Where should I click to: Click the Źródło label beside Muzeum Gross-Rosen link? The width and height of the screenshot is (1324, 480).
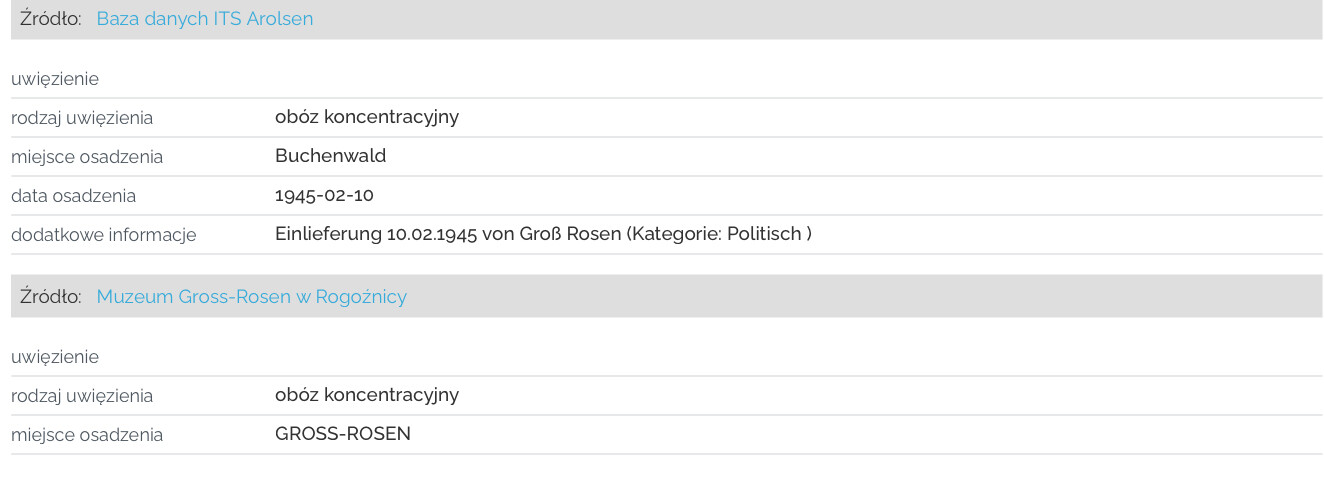[51, 297]
